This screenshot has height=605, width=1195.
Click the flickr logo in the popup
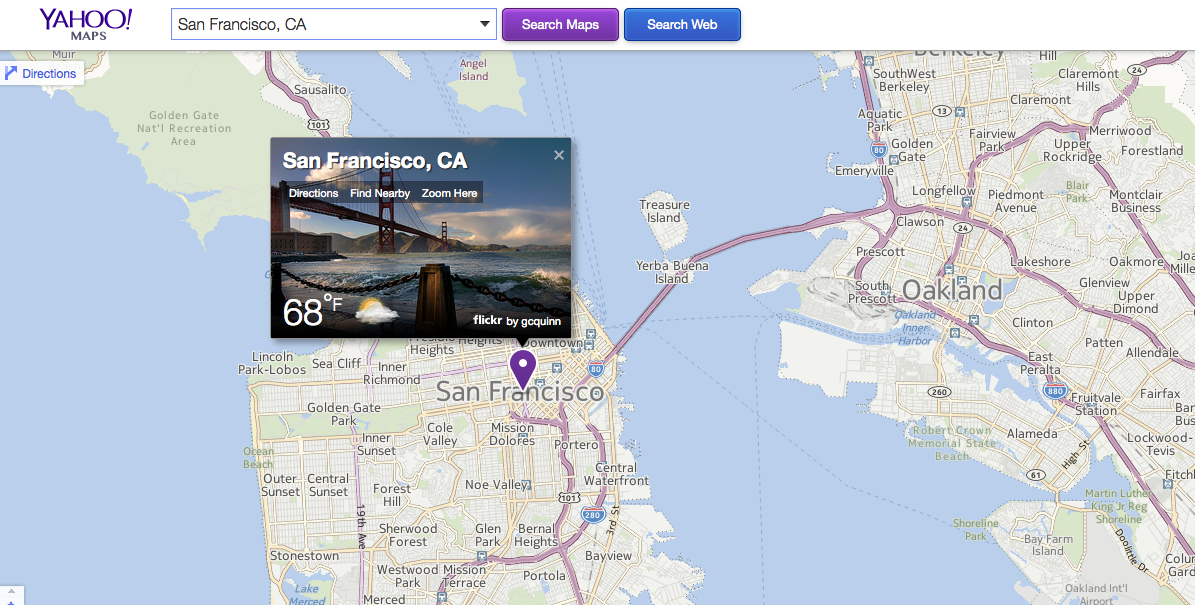point(488,320)
